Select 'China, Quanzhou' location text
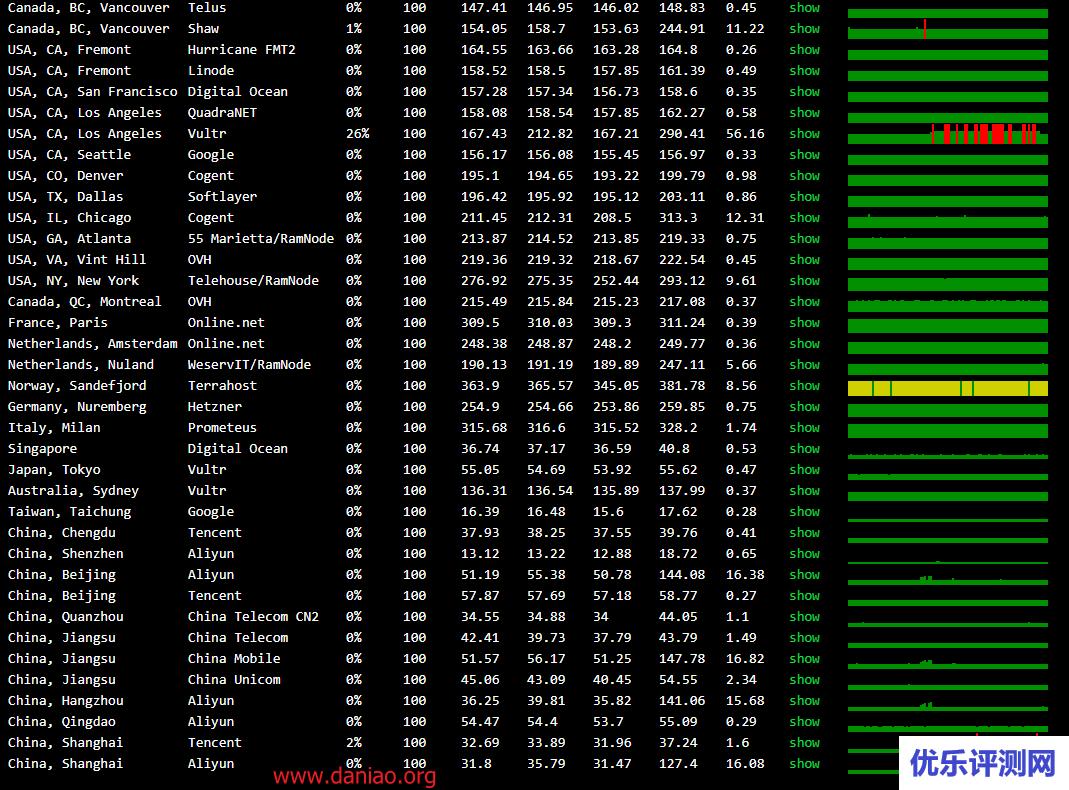 [x=65, y=616]
